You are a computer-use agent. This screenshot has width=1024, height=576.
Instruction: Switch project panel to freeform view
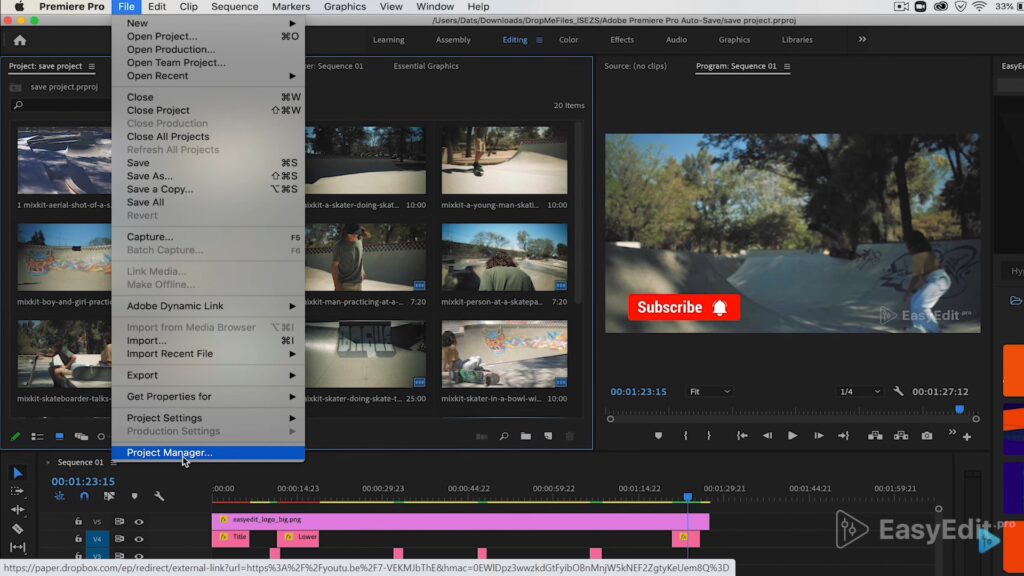[81, 436]
